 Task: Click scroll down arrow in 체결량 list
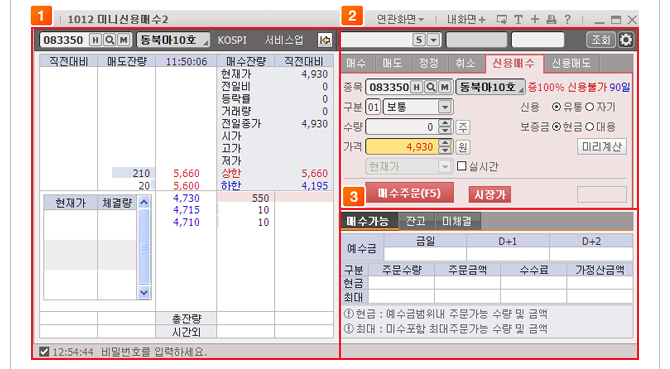click(x=144, y=293)
